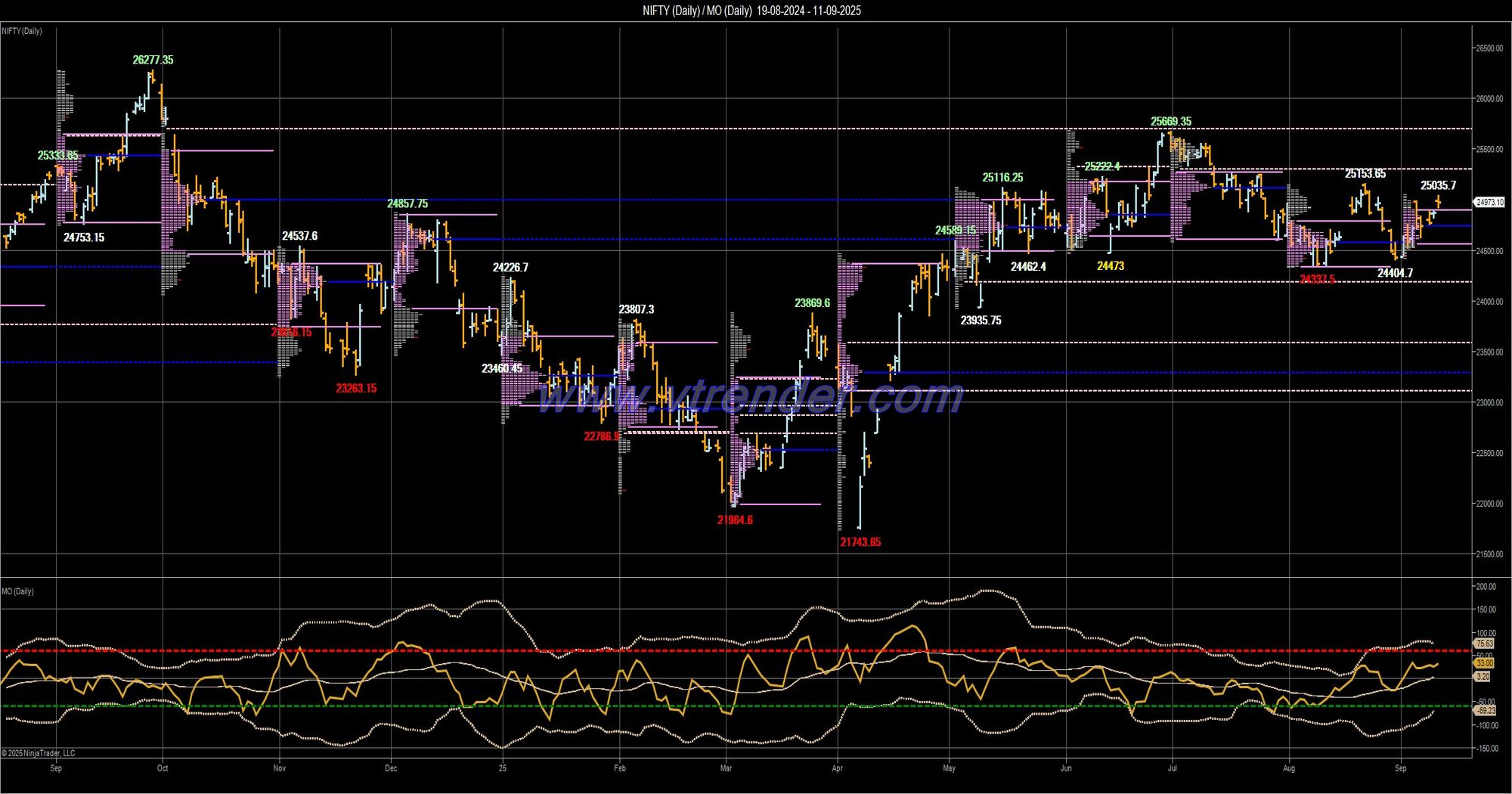Click the 26500.00 price axis tick
Screen dimensions: 1512x794
pyautogui.click(x=1490, y=48)
